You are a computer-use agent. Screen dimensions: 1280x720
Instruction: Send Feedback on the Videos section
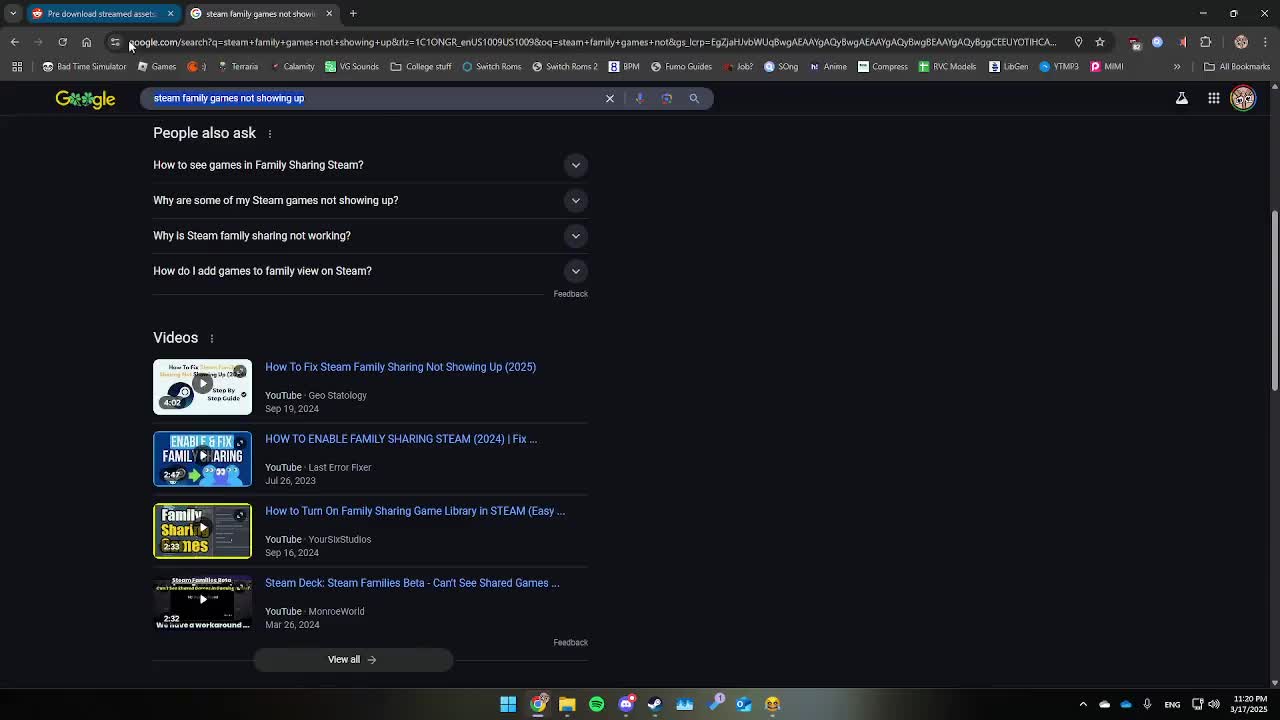click(x=570, y=643)
